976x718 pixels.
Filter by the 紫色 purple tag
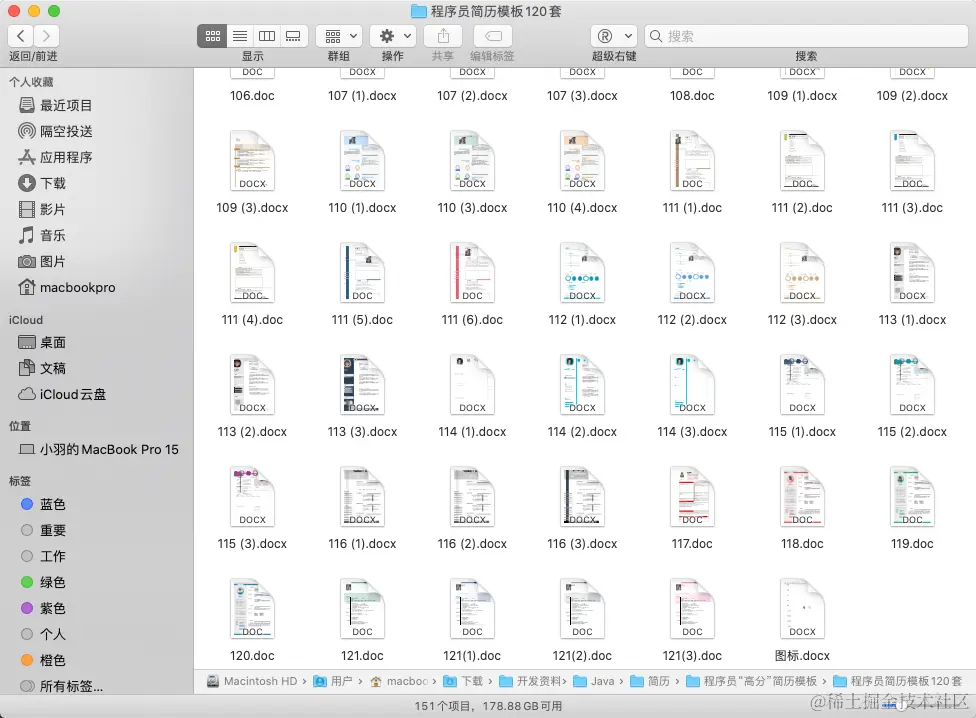(x=43, y=608)
